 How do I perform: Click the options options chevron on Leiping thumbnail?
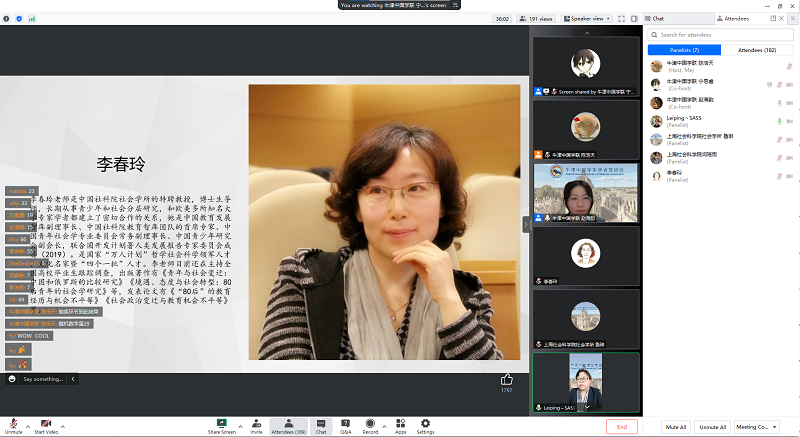click(587, 407)
